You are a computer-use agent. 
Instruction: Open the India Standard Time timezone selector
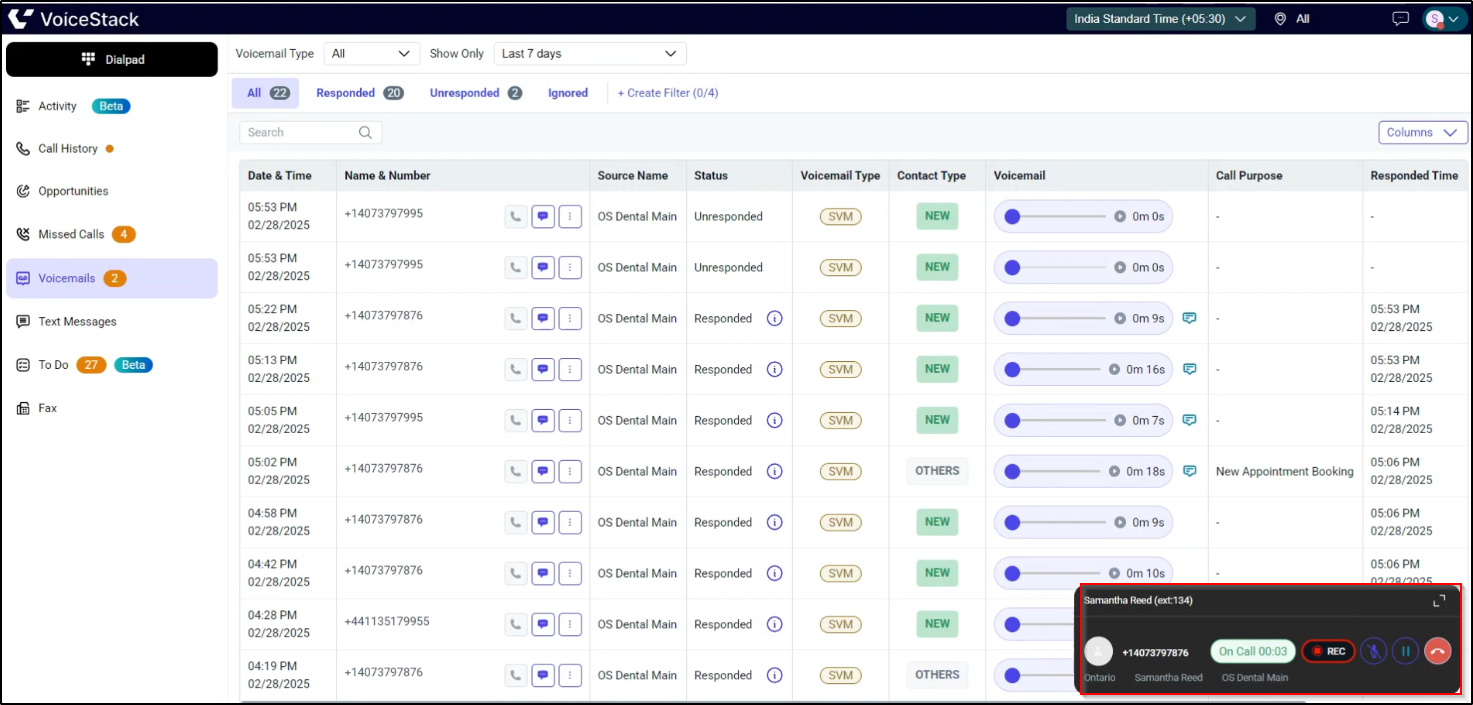click(1159, 18)
